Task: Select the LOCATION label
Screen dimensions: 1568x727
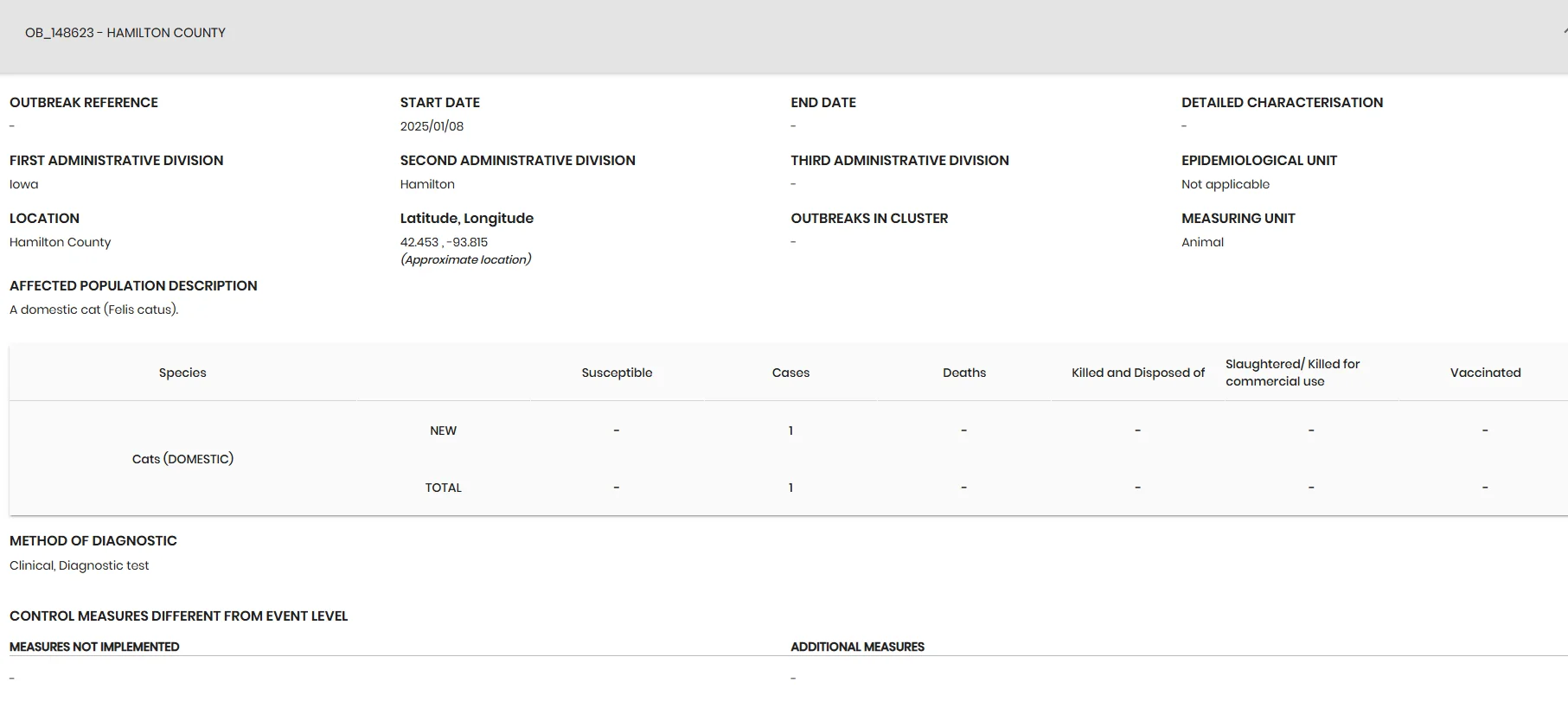Action: point(44,218)
